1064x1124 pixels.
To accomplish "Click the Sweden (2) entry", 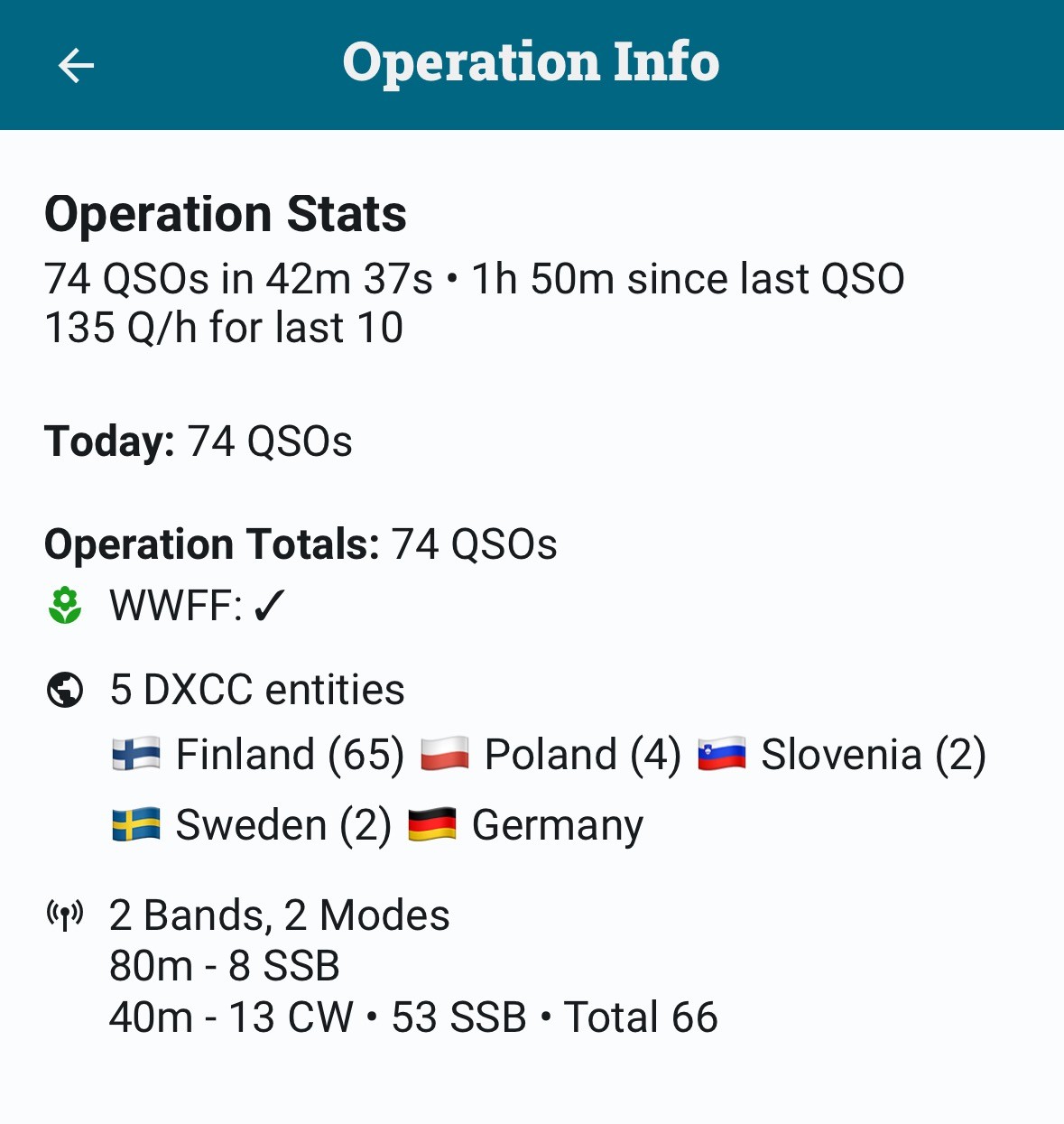I will point(283,825).
